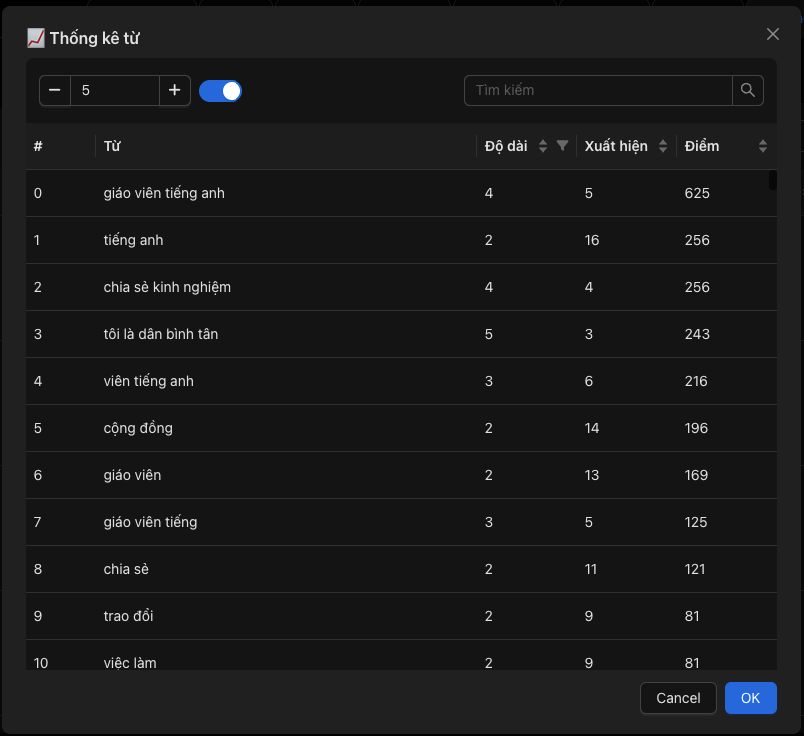Click the Tìm kiếm search field
The image size is (804, 736).
pos(598,90)
